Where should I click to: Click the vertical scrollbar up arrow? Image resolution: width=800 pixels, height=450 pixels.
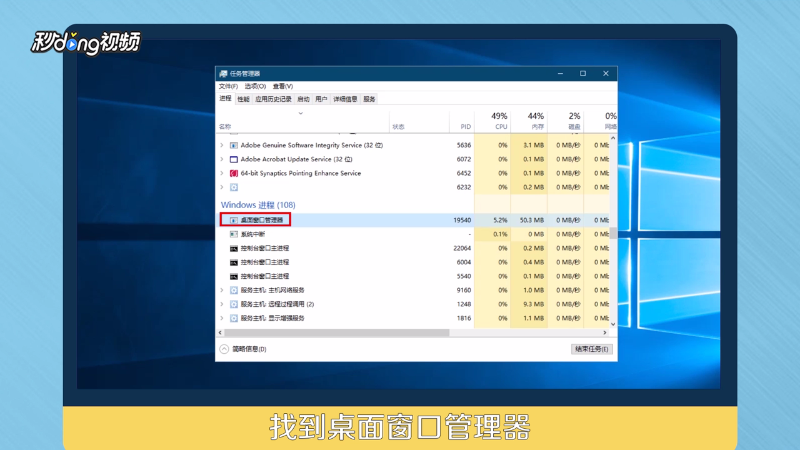[x=613, y=138]
